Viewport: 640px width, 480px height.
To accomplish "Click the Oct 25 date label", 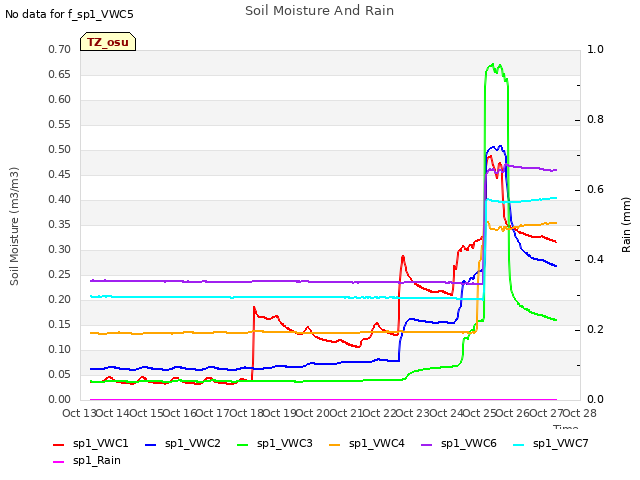I will coord(480,413).
